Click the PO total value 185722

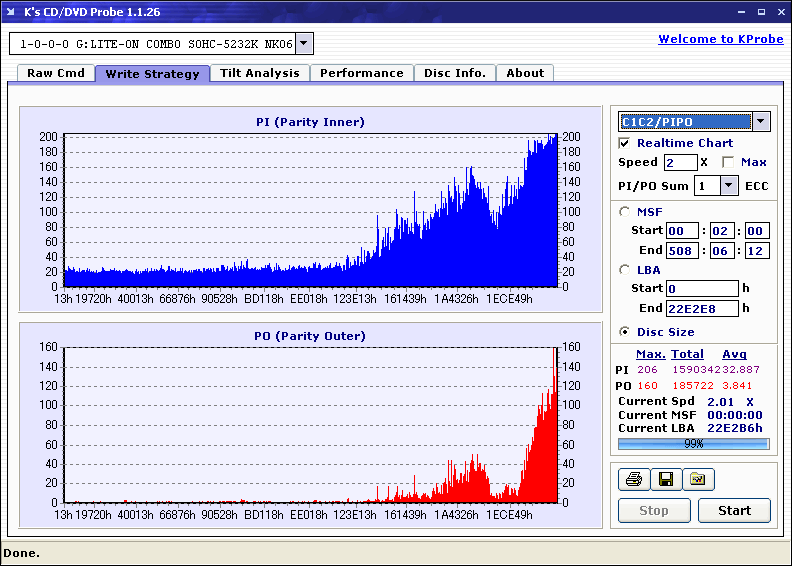coord(692,386)
